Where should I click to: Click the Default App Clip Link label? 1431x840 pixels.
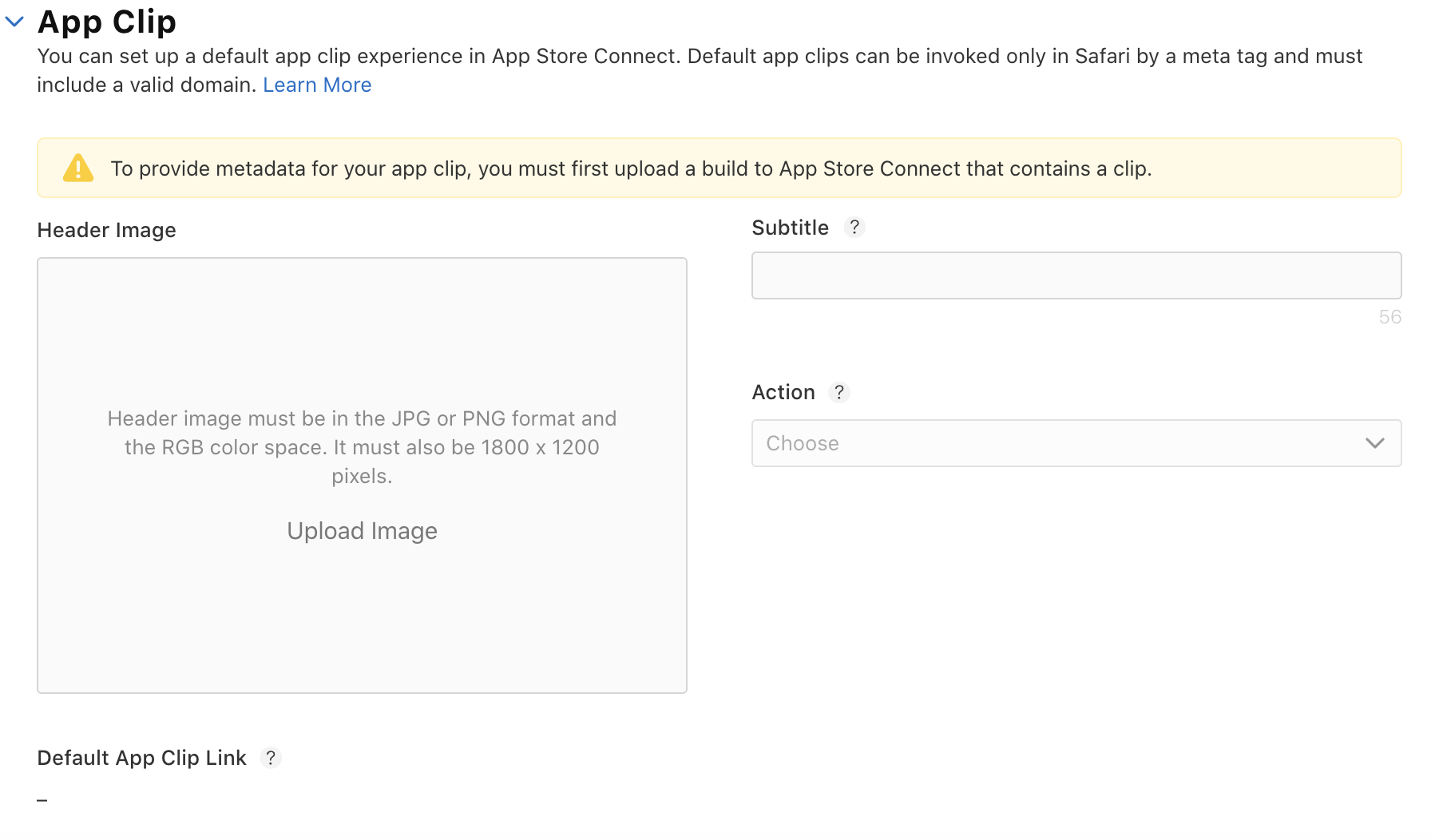coord(141,758)
